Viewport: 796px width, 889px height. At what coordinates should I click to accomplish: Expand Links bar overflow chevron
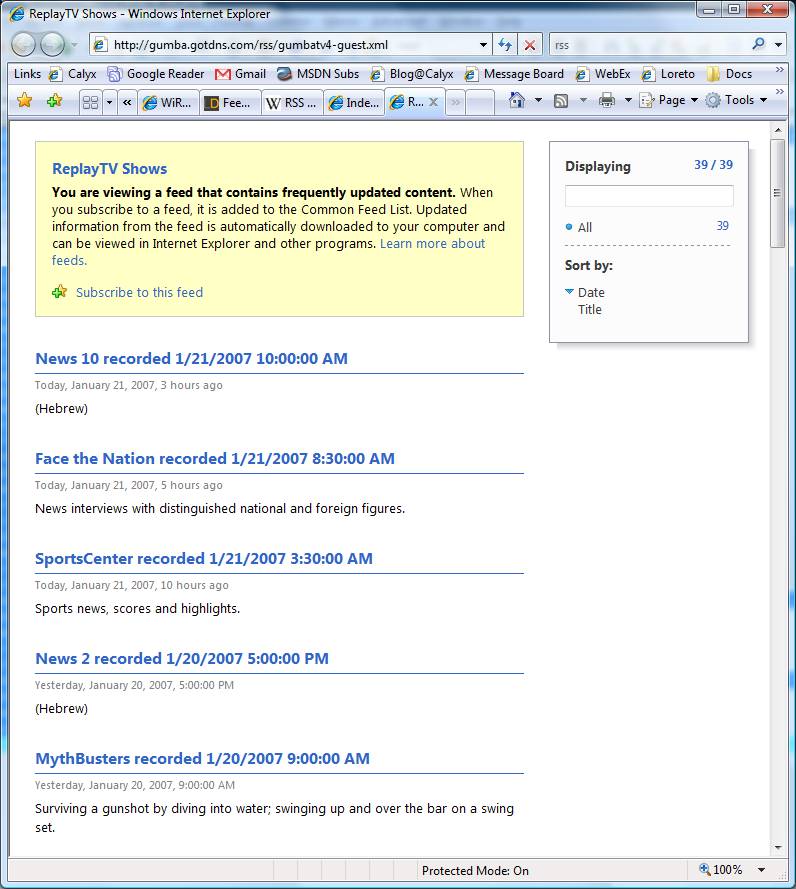point(780,70)
